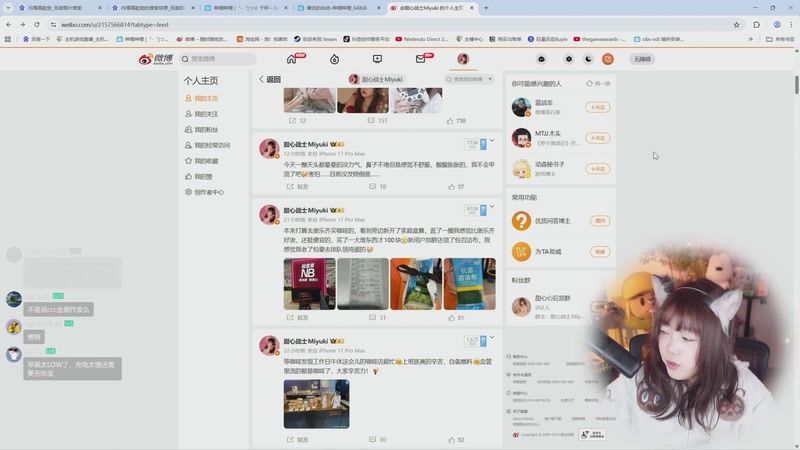Expand options chevron on the 21小时前 post

[492, 207]
